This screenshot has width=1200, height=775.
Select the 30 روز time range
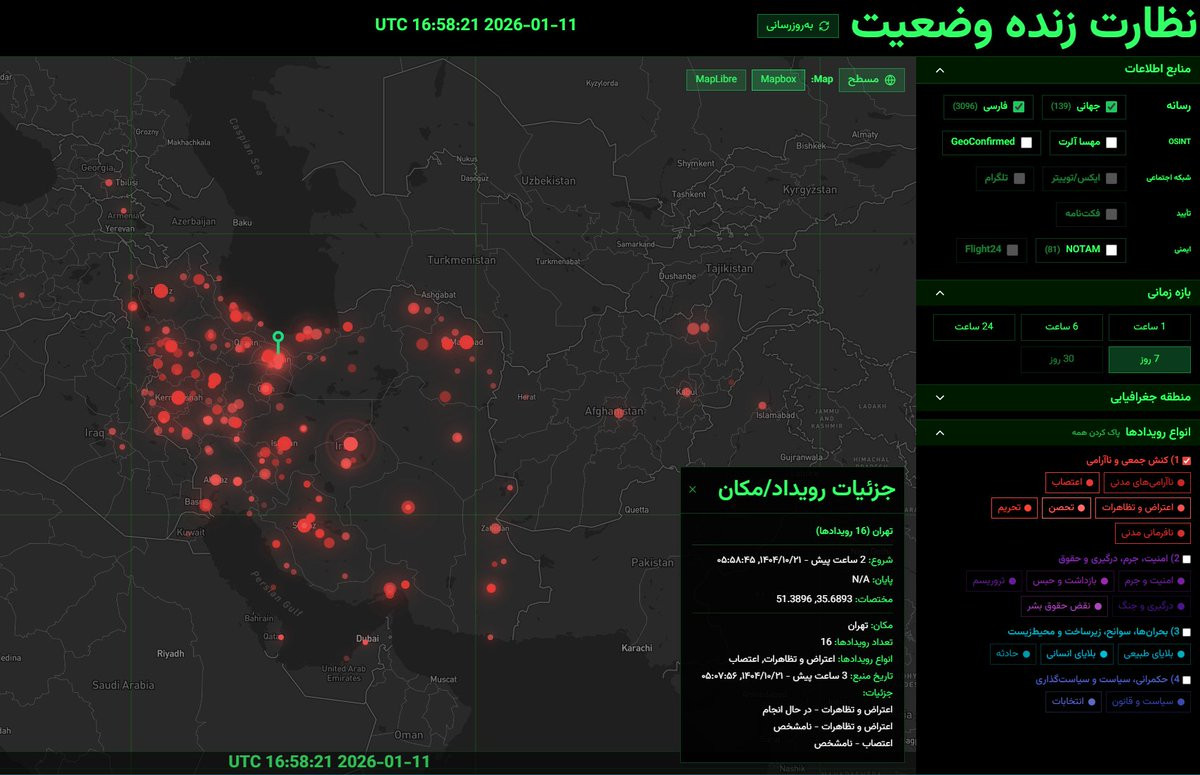click(x=1062, y=359)
